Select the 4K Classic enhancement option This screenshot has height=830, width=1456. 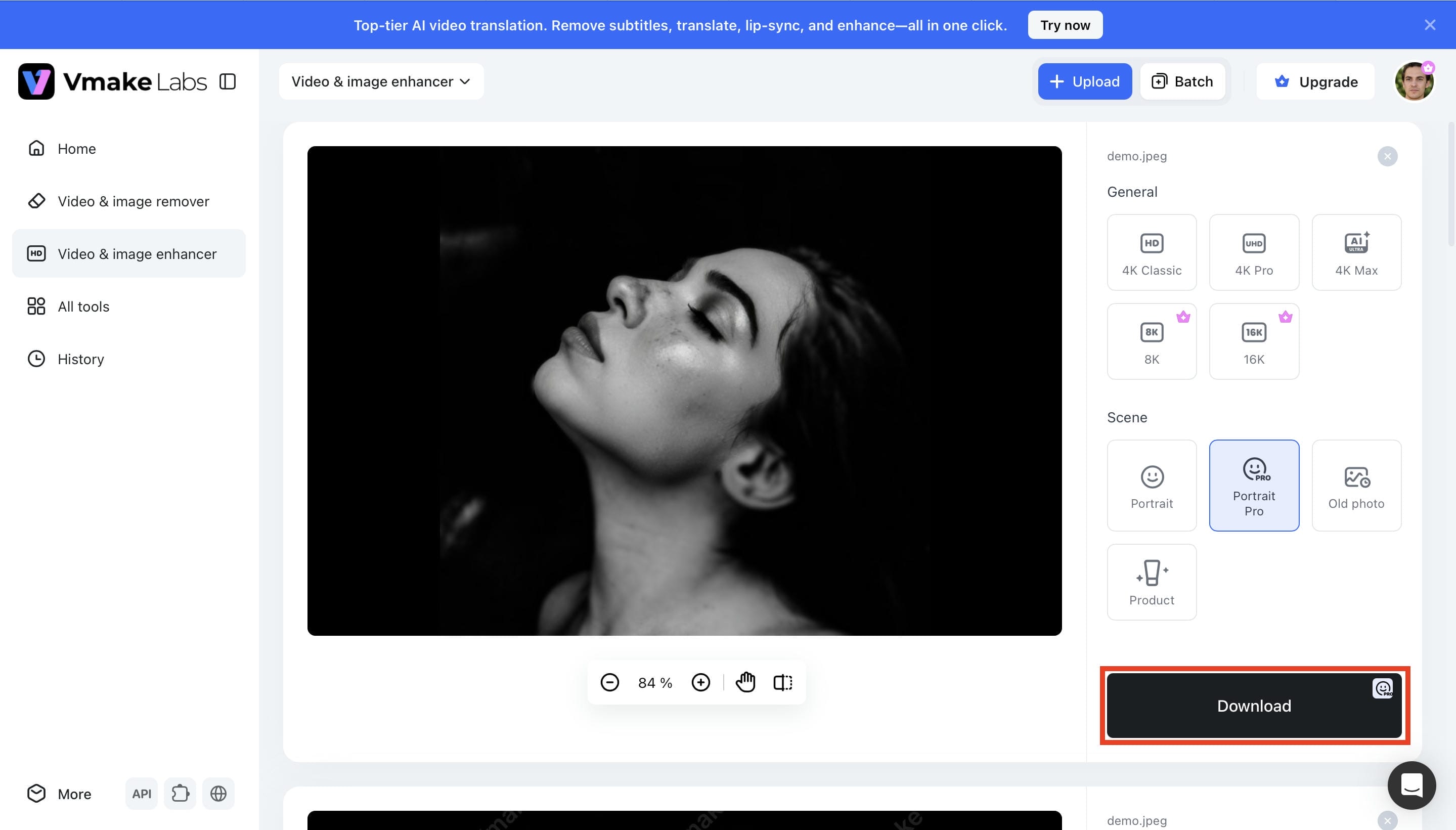point(1152,252)
